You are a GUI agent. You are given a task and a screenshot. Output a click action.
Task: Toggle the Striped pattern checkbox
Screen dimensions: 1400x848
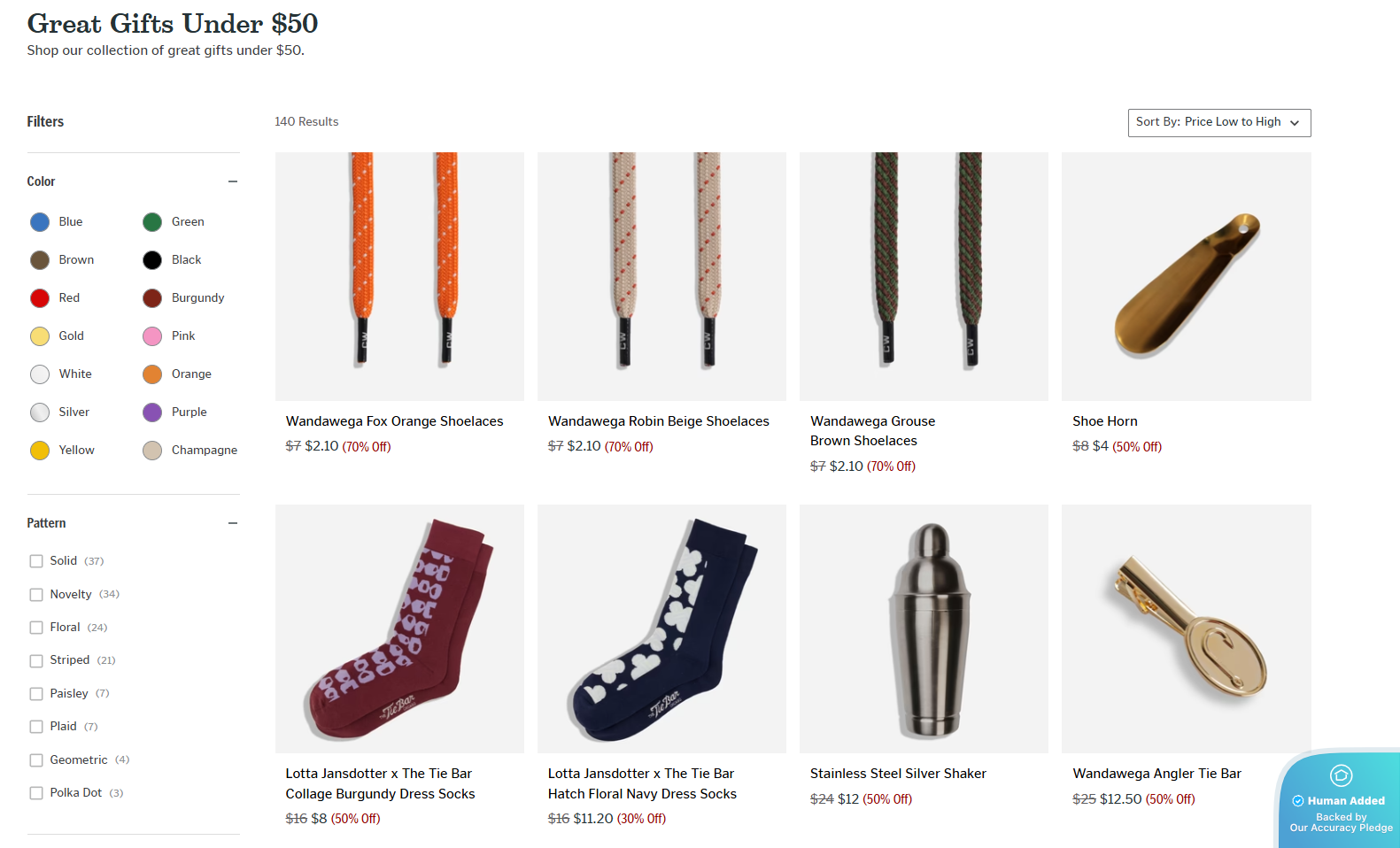tap(36, 660)
